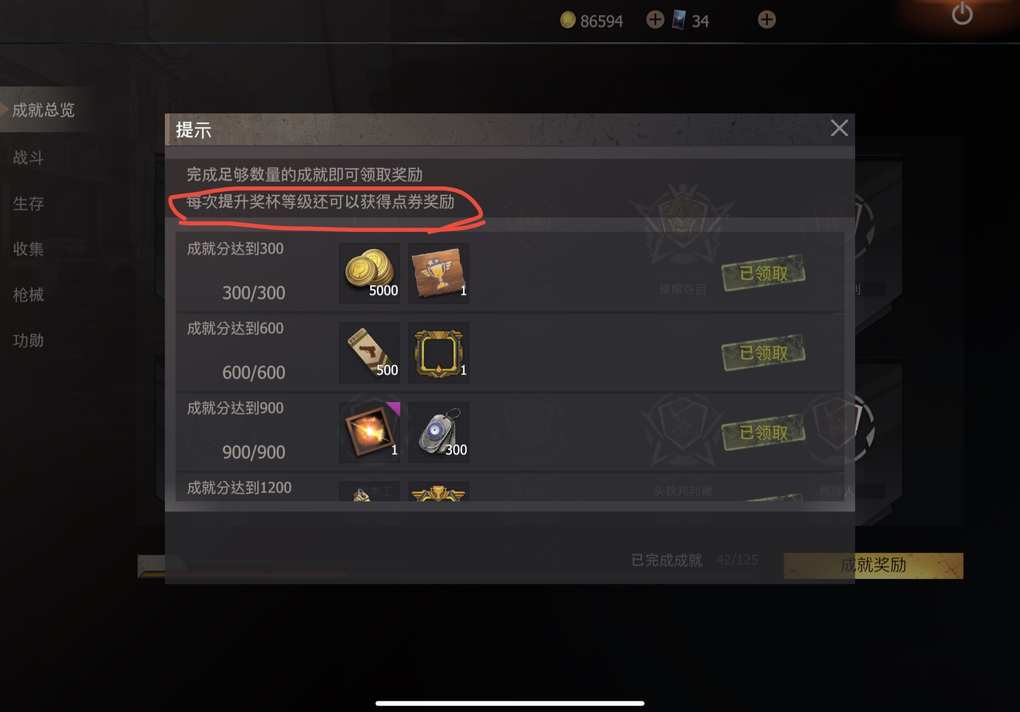Viewport: 1020px width, 712px height.
Task: Click the gold coin currency icon
Action: [x=568, y=20]
